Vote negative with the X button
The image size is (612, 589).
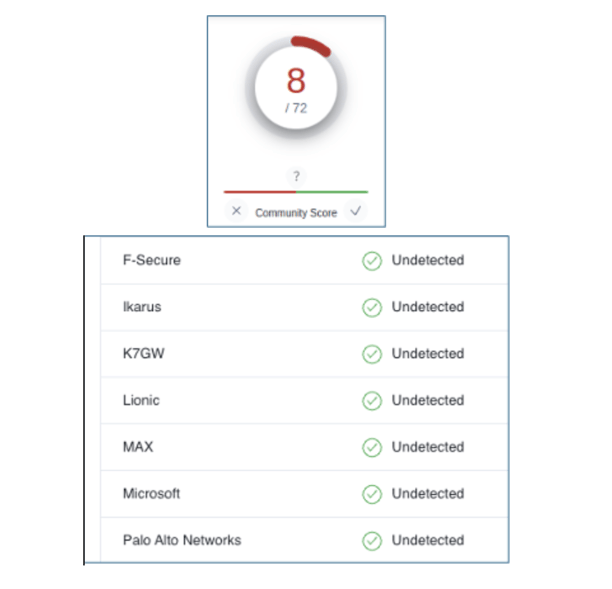(236, 211)
